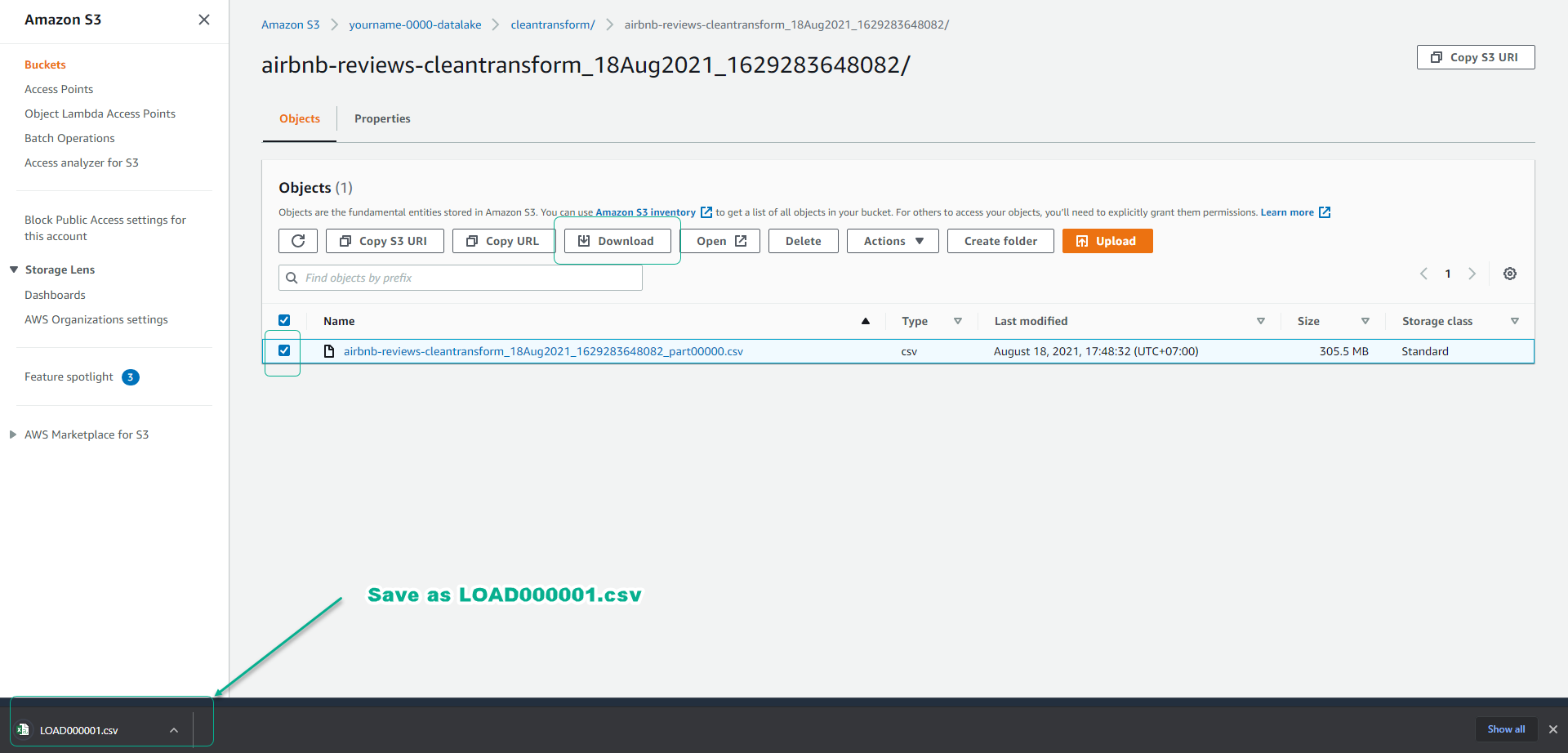Screen dimensions: 1568x753
Task: Open the Actions dropdown menu
Action: click(x=893, y=241)
